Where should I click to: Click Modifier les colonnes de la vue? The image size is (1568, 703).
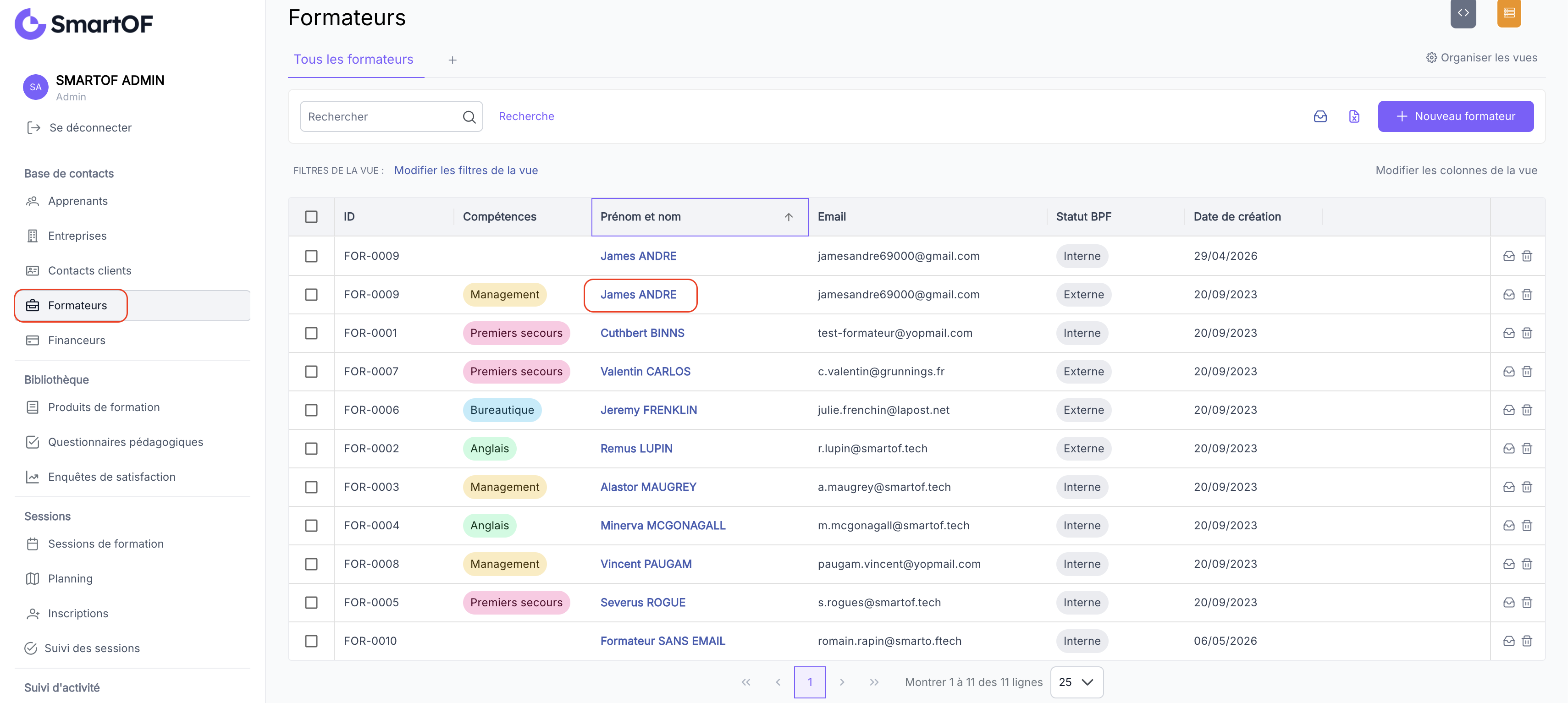tap(1456, 170)
